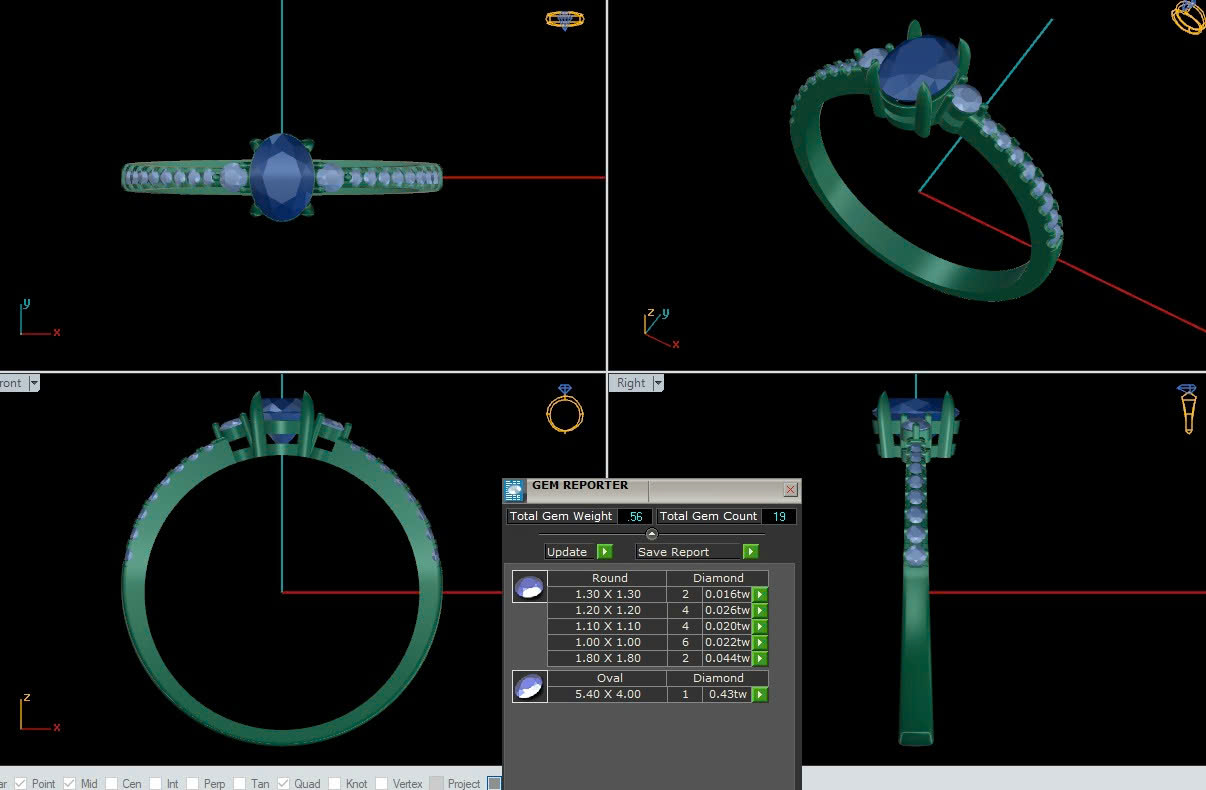Screen dimensions: 1206x790
Task: Click the Right viewport title tab
Action: coord(631,383)
